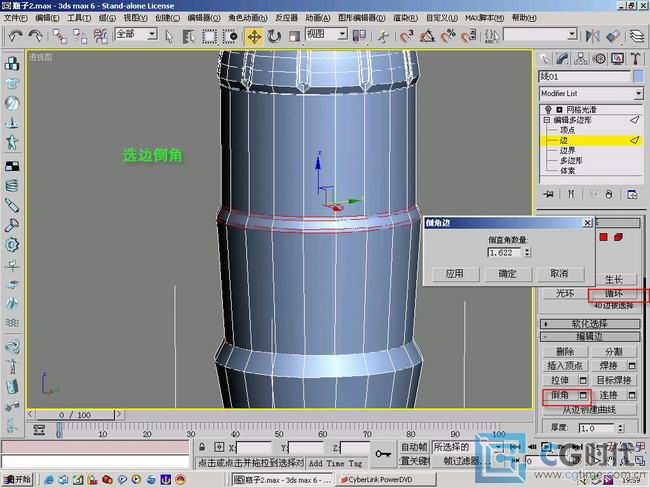Open the 编辑 menu

[47, 18]
